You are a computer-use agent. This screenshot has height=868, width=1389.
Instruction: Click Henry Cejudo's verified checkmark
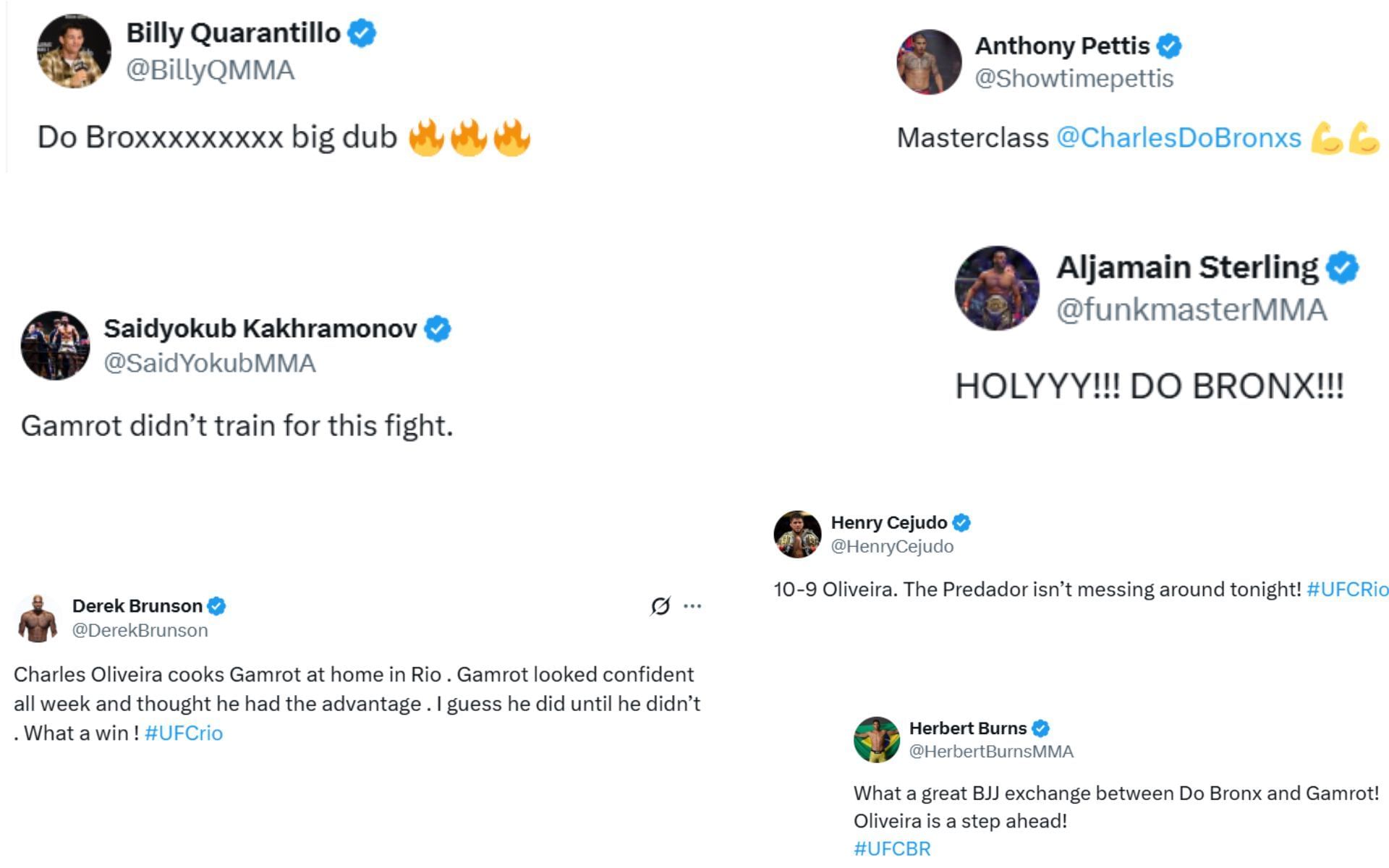(x=961, y=522)
